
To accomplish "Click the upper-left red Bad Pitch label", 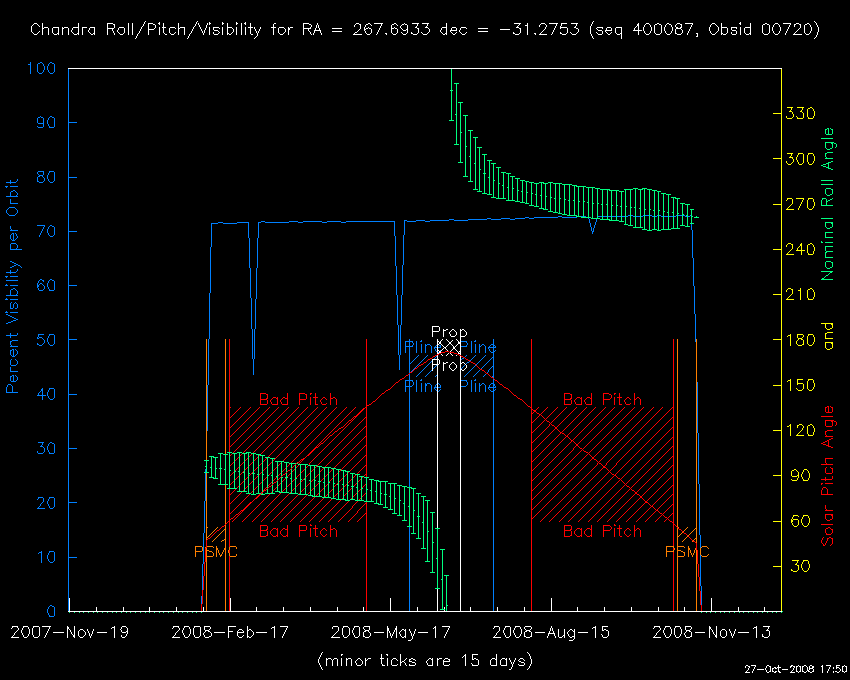I will tap(298, 400).
